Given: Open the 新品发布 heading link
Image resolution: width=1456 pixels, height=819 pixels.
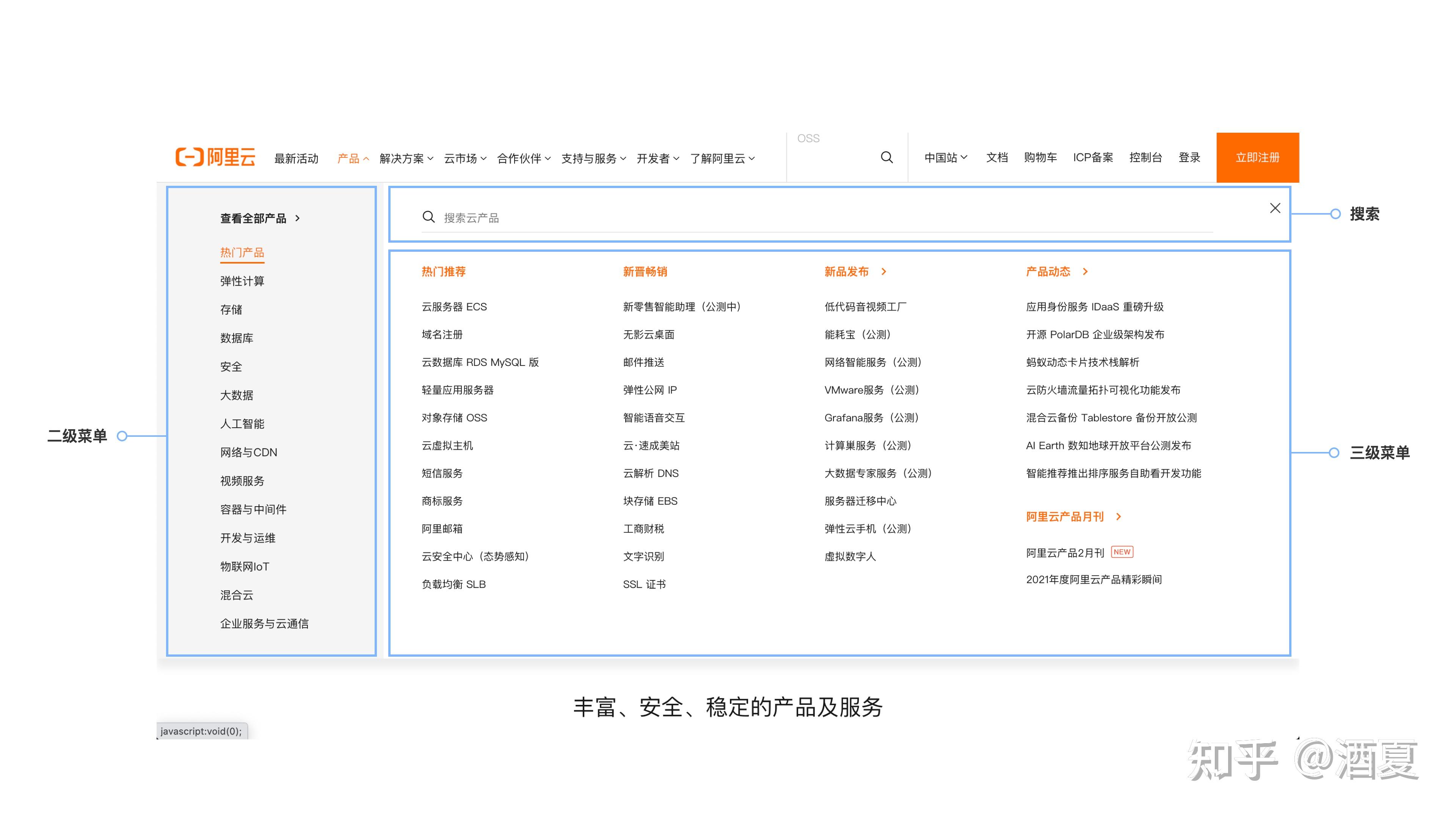Looking at the screenshot, I should 846,272.
